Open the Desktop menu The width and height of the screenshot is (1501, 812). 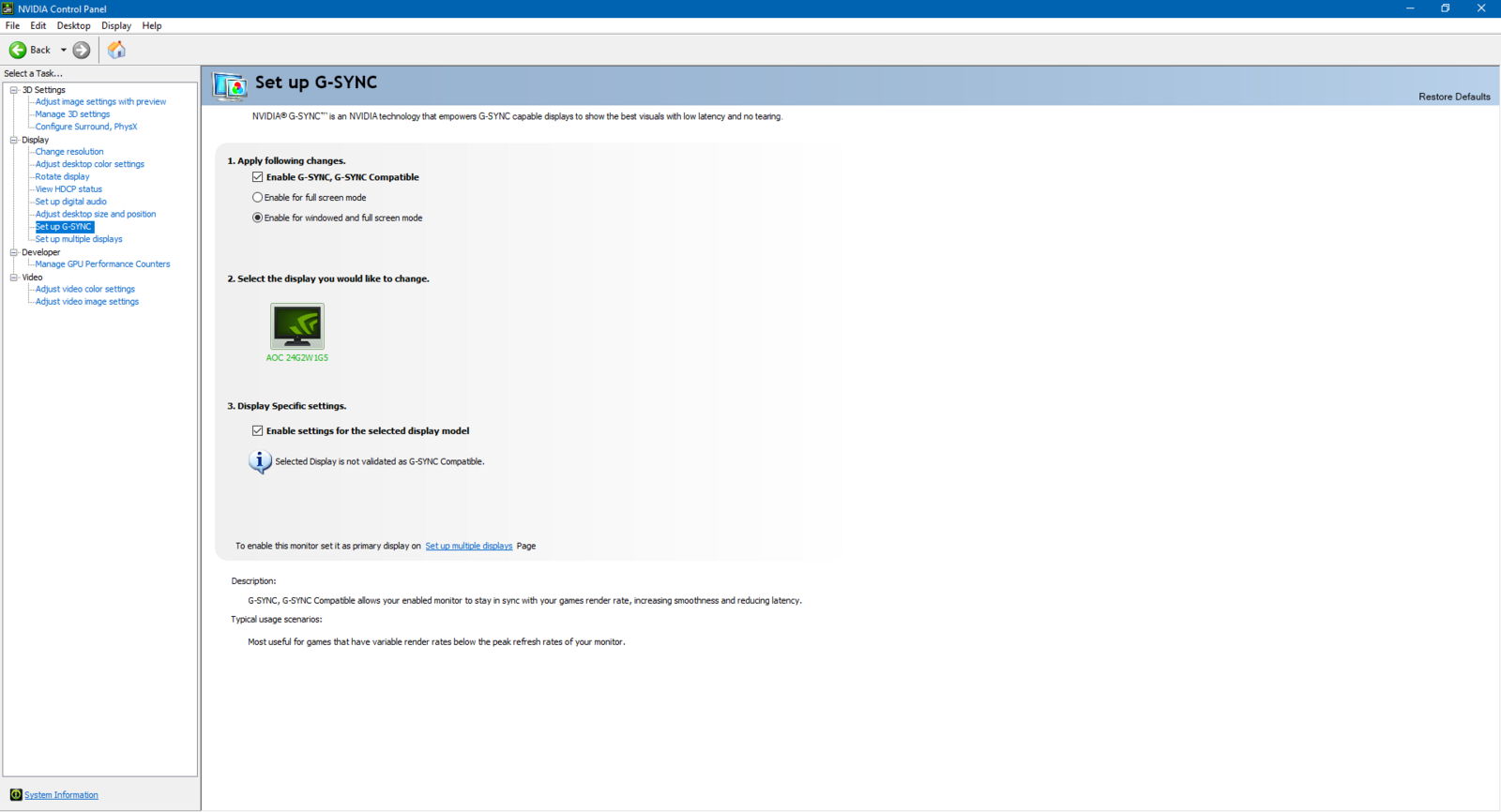click(x=73, y=25)
